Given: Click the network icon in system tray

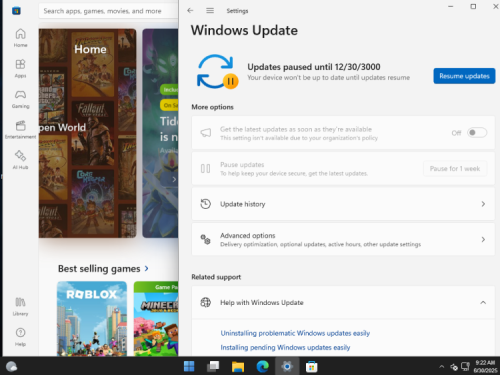Looking at the screenshot, I should (x=465, y=367).
